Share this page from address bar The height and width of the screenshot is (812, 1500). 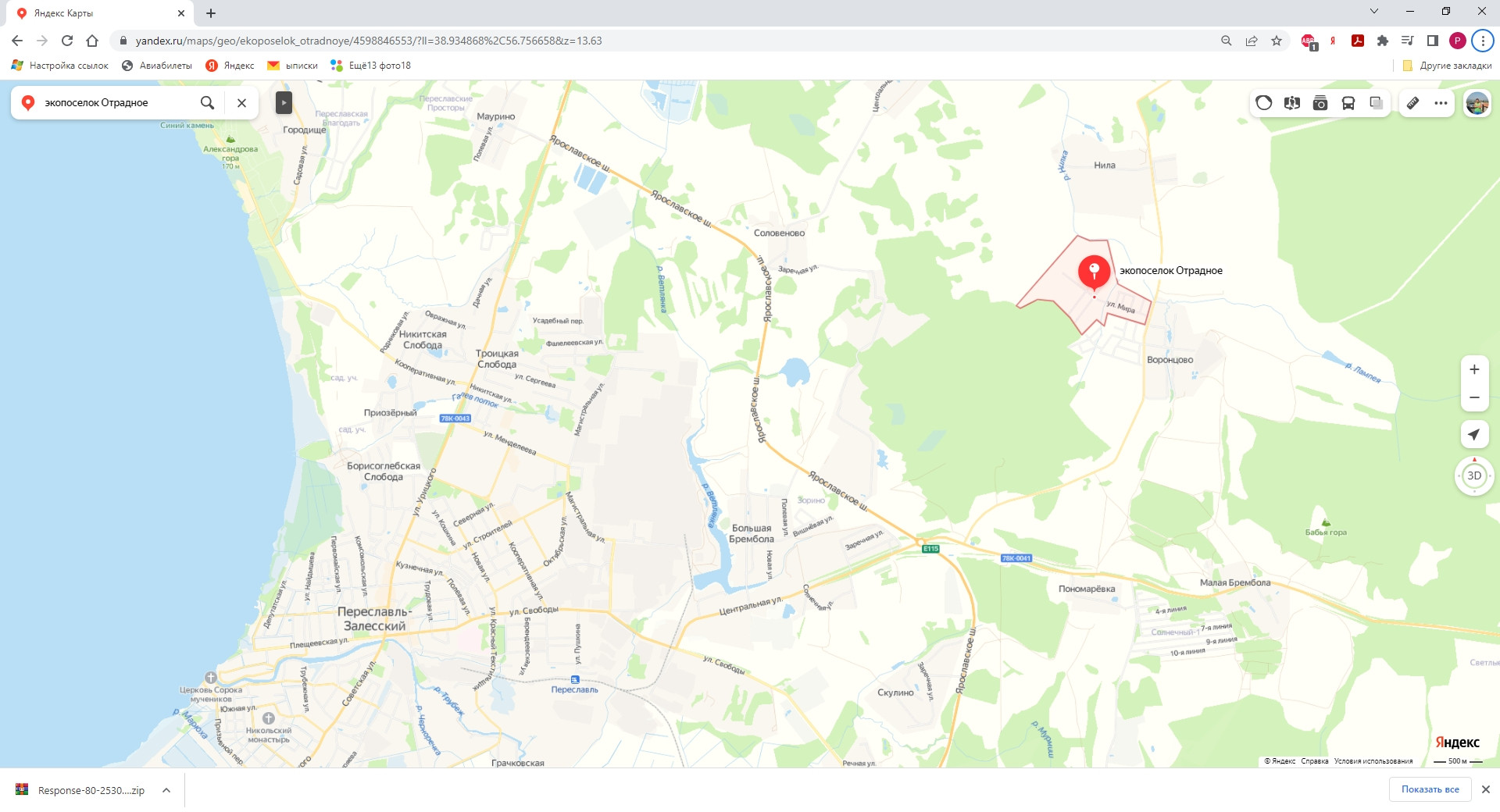click(x=1252, y=41)
